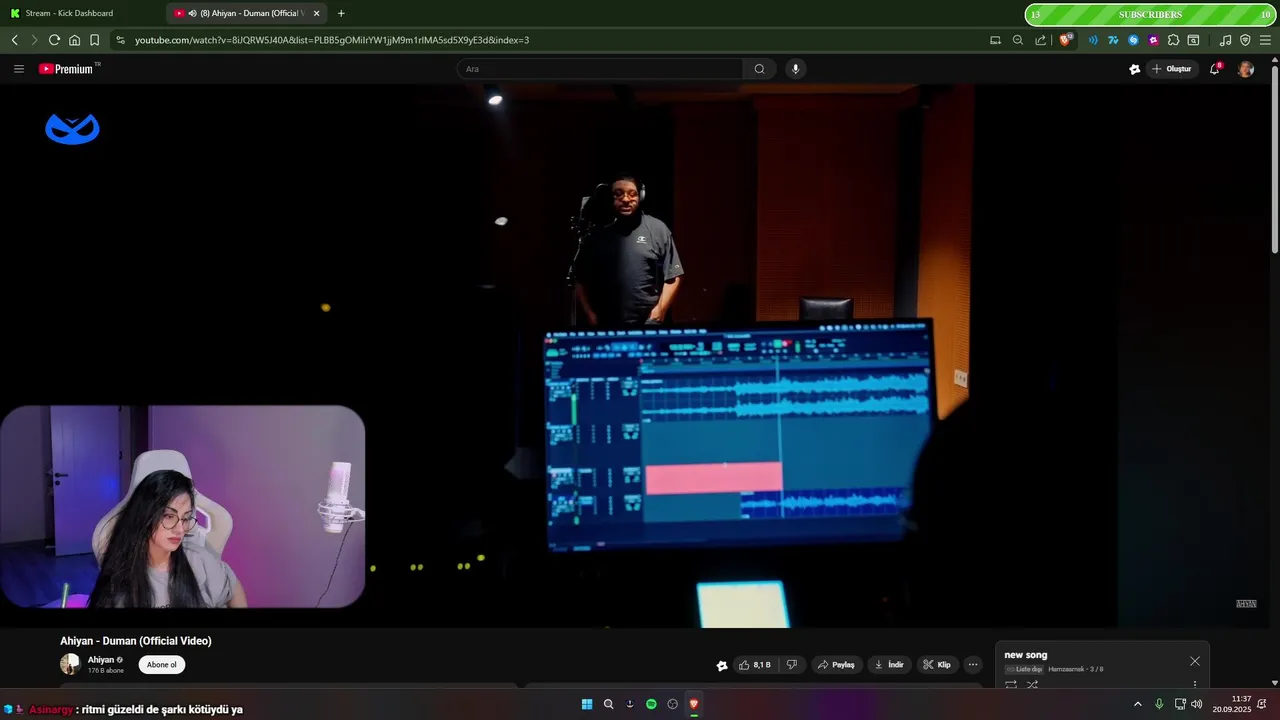Open playlist options three-dot menu
This screenshot has width=1280, height=720.
click(x=1194, y=685)
